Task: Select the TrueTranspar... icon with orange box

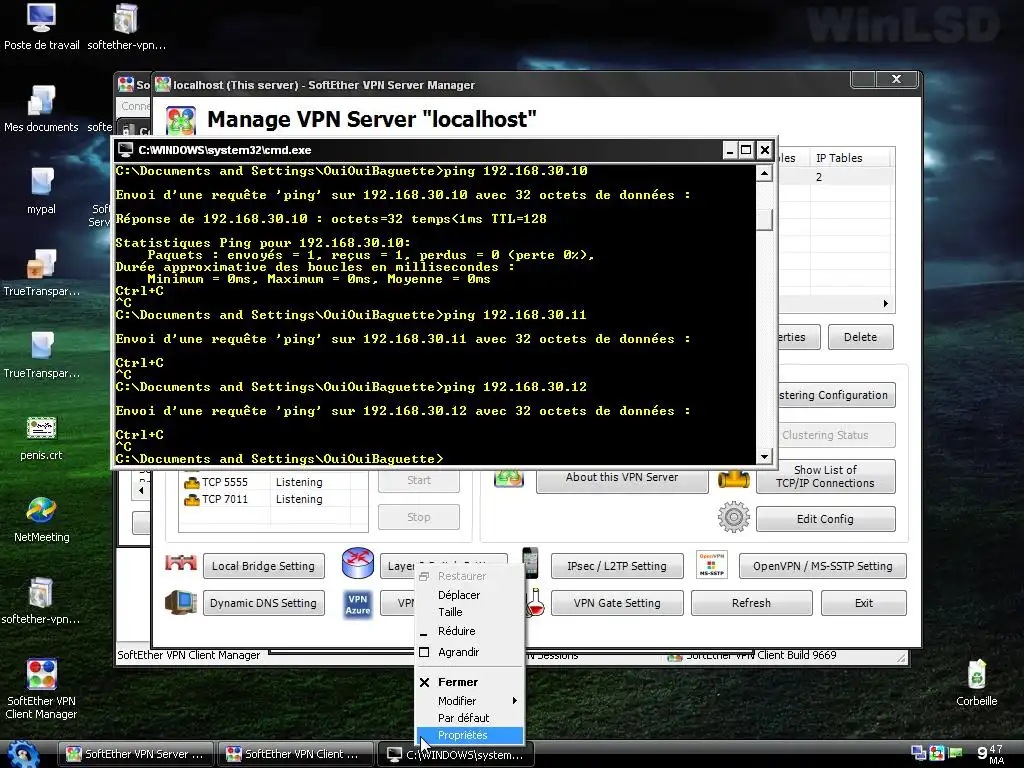Action: coord(41,272)
